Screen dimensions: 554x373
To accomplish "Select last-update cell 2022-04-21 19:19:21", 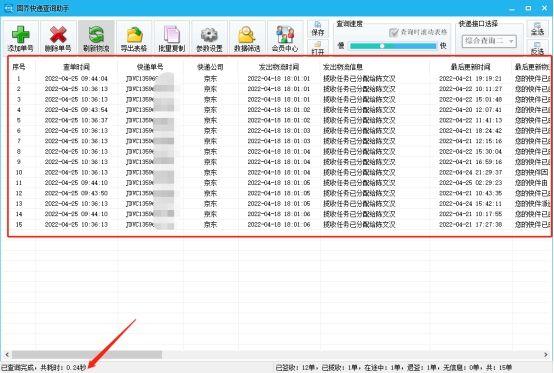I will [470, 78].
